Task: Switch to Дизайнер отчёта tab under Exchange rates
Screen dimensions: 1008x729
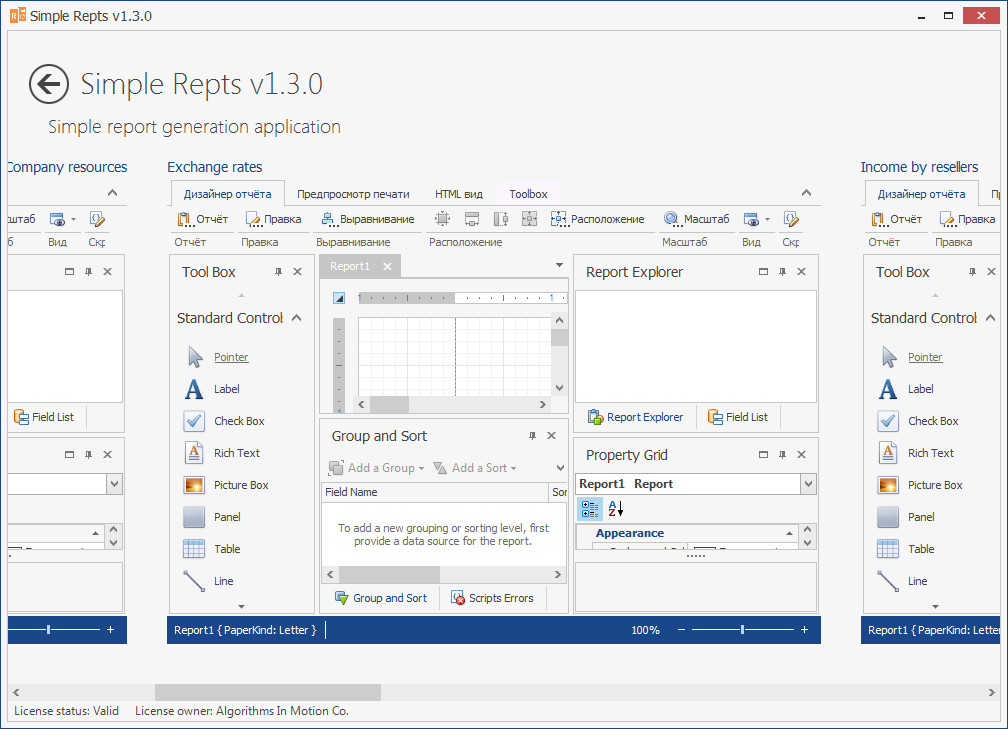Action: tap(227, 194)
